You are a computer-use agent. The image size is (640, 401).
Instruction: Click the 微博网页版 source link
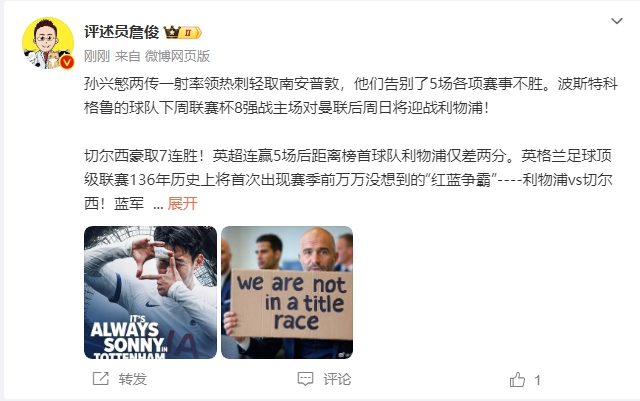(177, 56)
